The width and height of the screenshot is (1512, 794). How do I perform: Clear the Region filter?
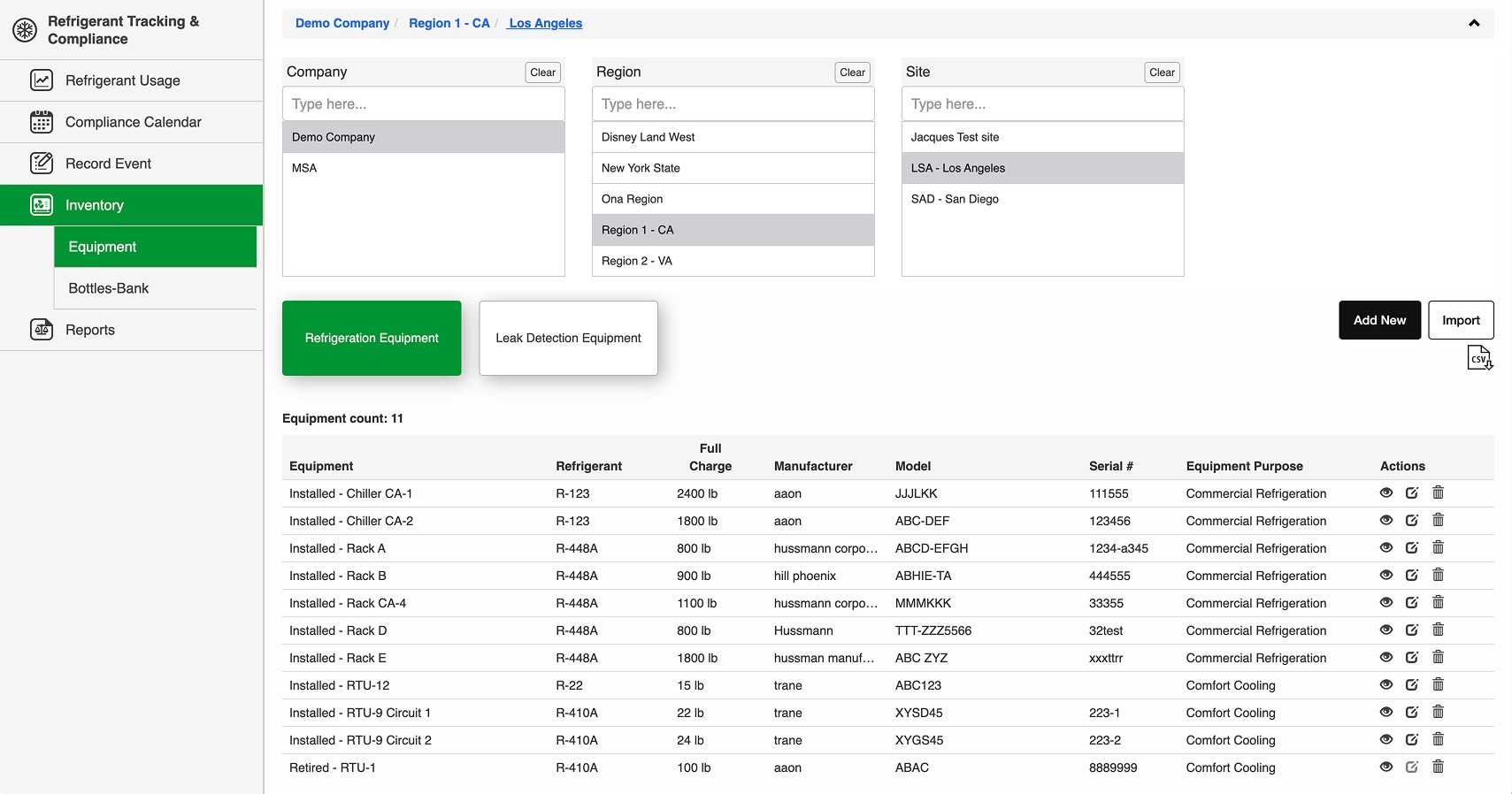[x=853, y=73]
